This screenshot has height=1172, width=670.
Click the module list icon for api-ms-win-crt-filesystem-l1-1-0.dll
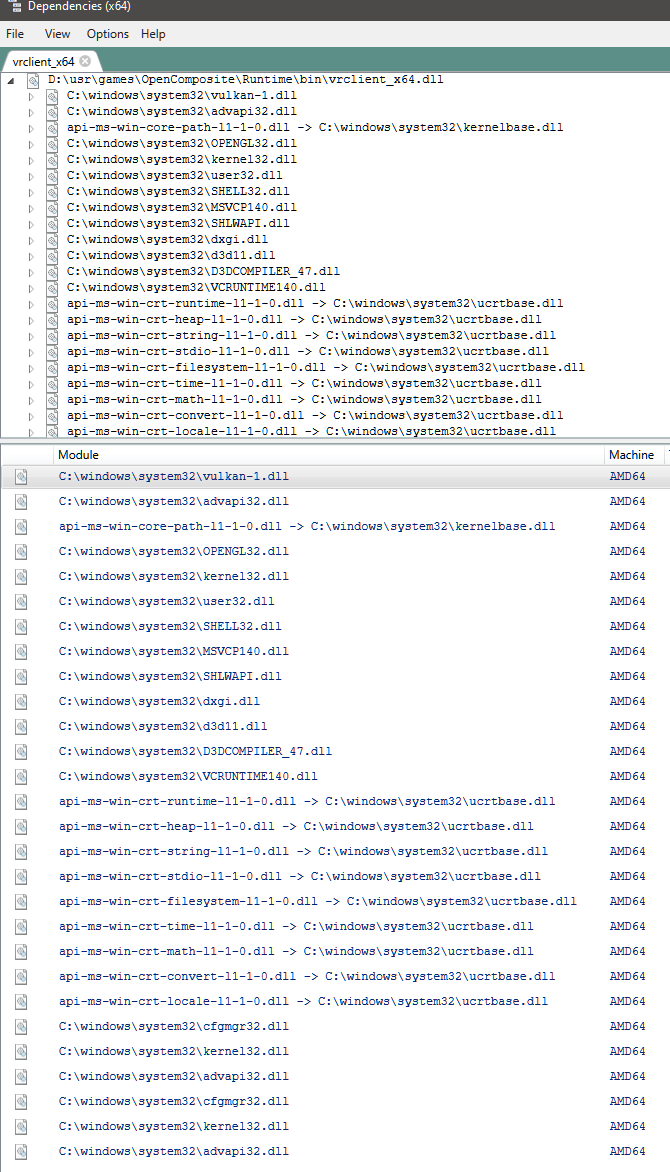[21, 901]
